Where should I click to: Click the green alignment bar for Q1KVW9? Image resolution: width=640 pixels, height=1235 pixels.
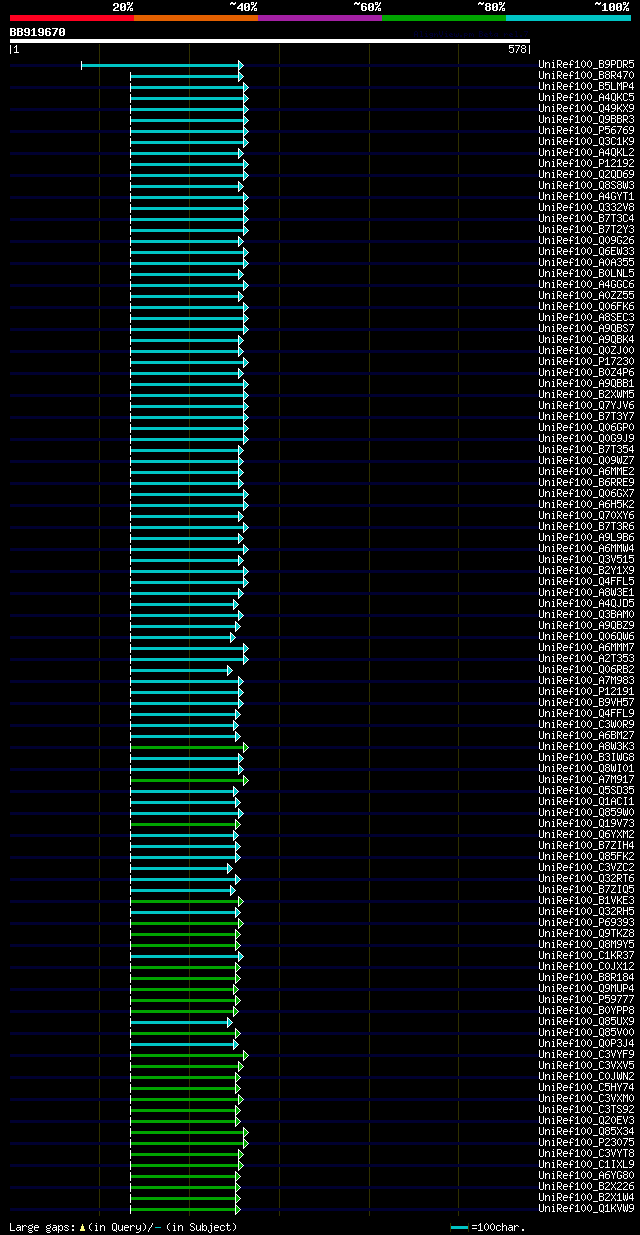pos(185,1209)
